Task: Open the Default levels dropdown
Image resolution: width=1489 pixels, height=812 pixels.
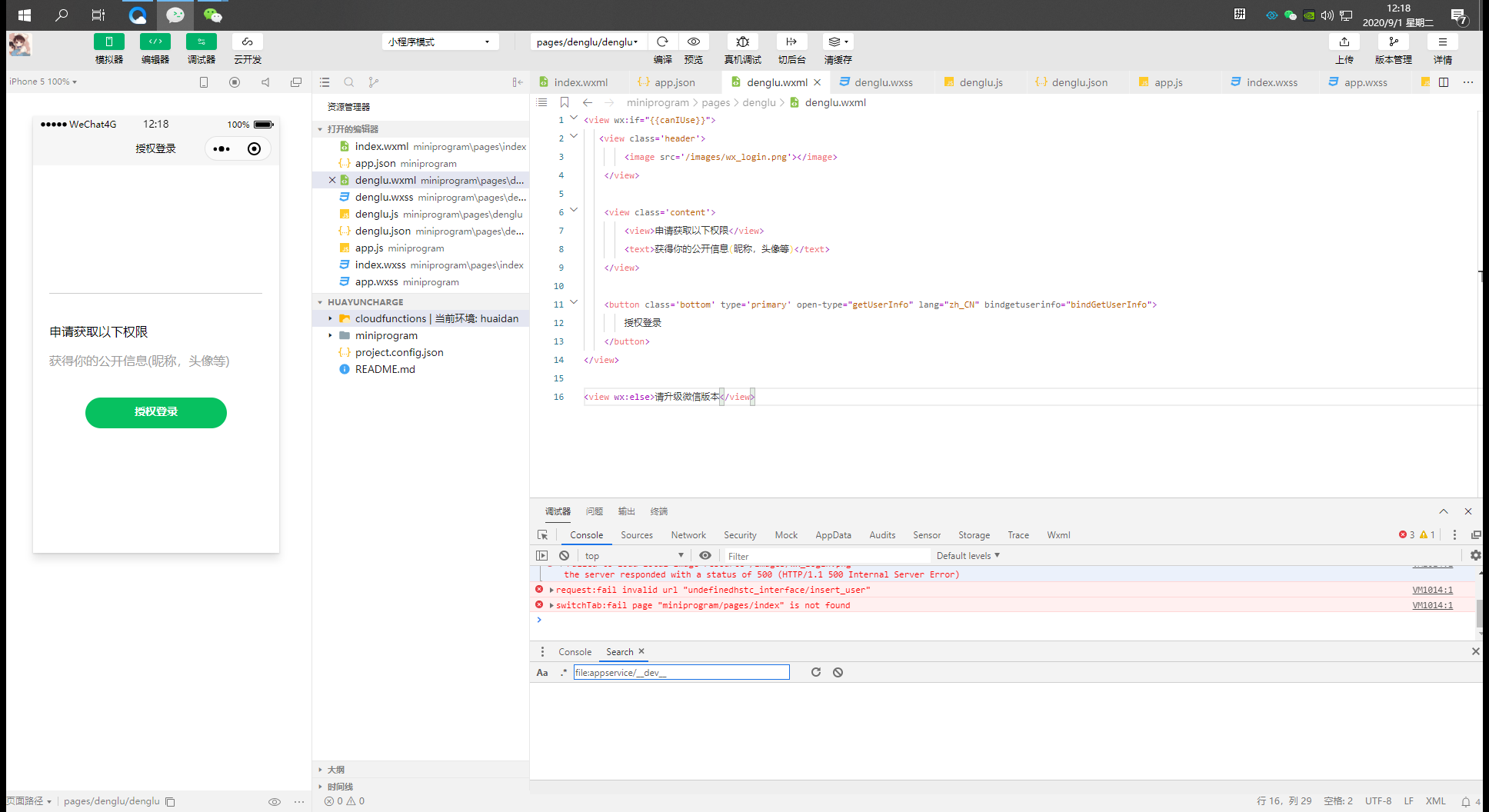Action: coord(968,555)
